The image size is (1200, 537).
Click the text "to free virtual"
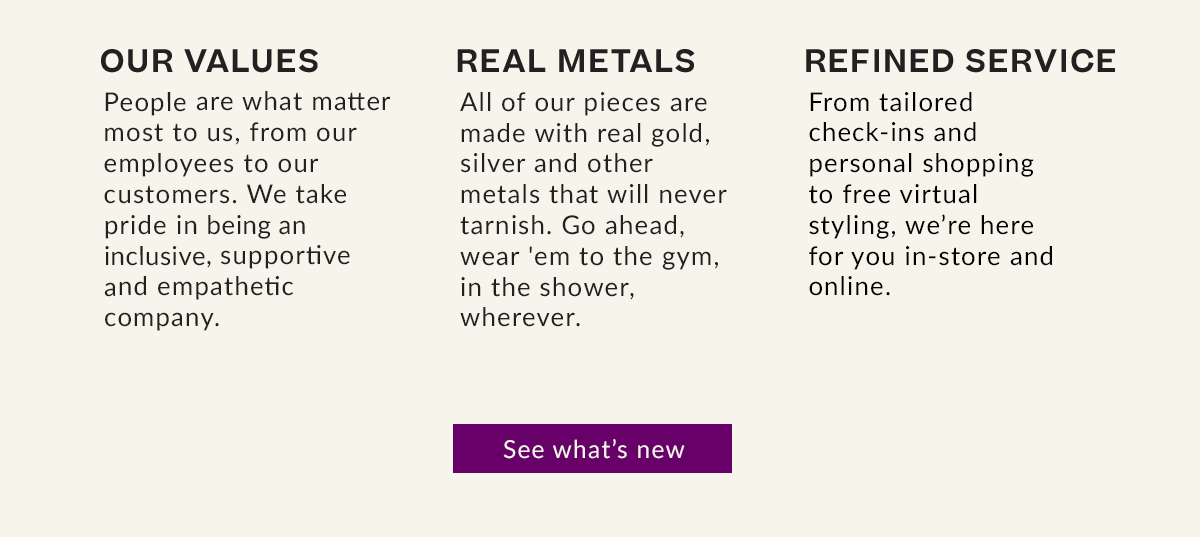point(893,194)
